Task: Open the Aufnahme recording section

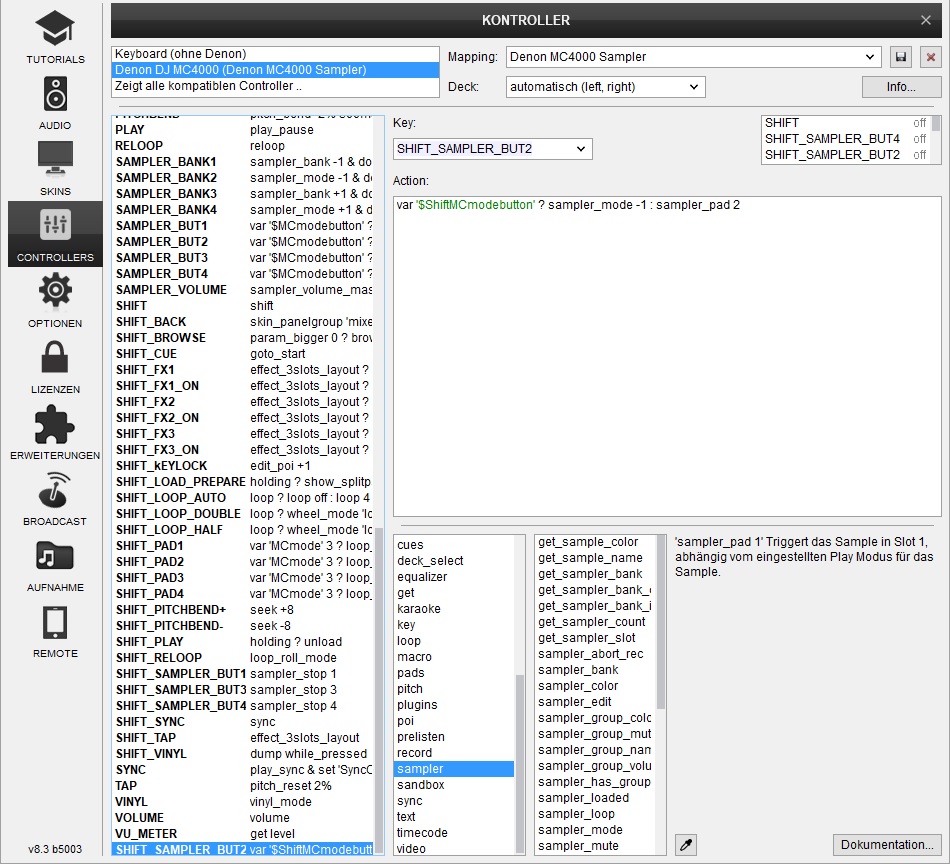Action: [x=55, y=565]
